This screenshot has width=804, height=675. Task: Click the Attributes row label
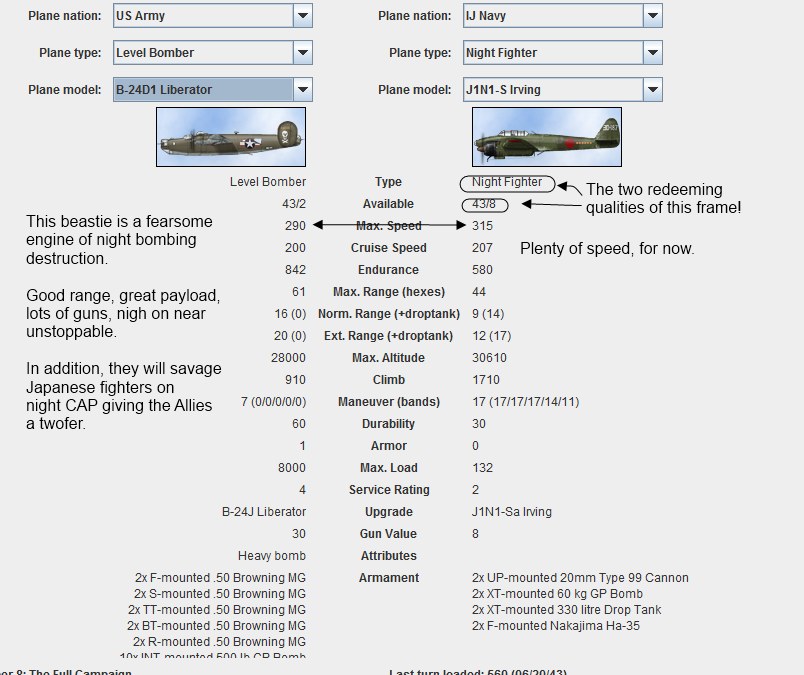389,556
